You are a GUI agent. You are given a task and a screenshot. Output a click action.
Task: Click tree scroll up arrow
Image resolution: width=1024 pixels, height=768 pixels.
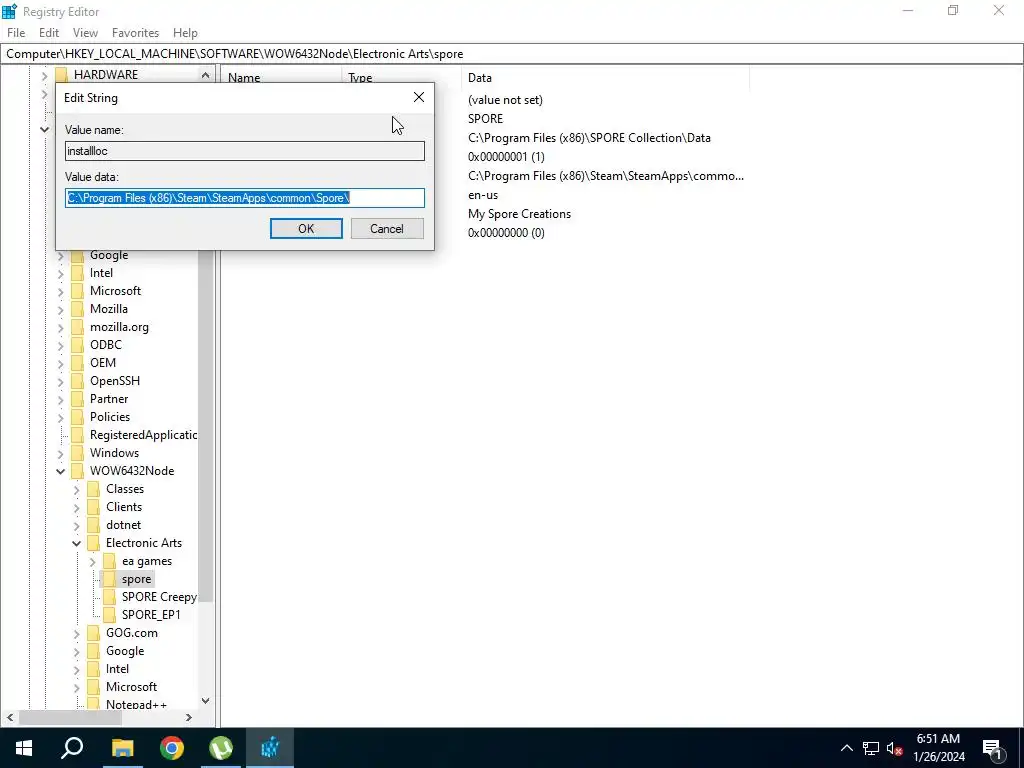[205, 75]
